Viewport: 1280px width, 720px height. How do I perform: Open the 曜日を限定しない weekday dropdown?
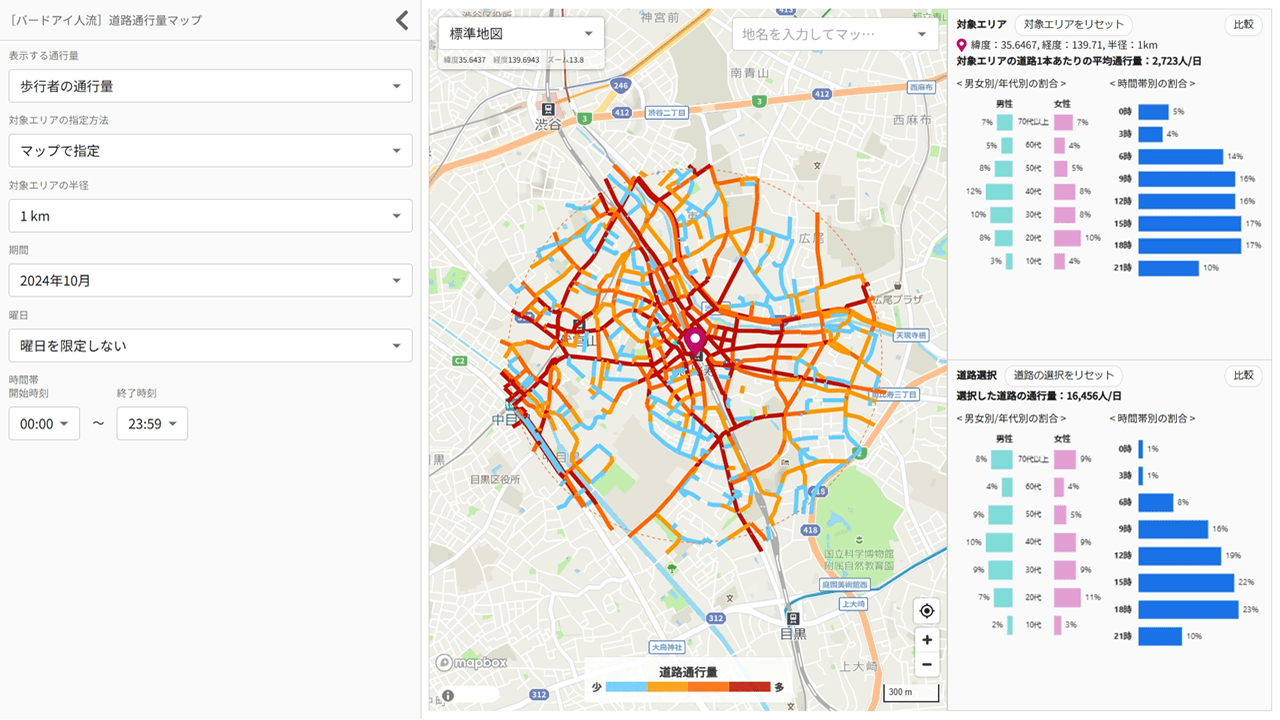[x=210, y=346]
